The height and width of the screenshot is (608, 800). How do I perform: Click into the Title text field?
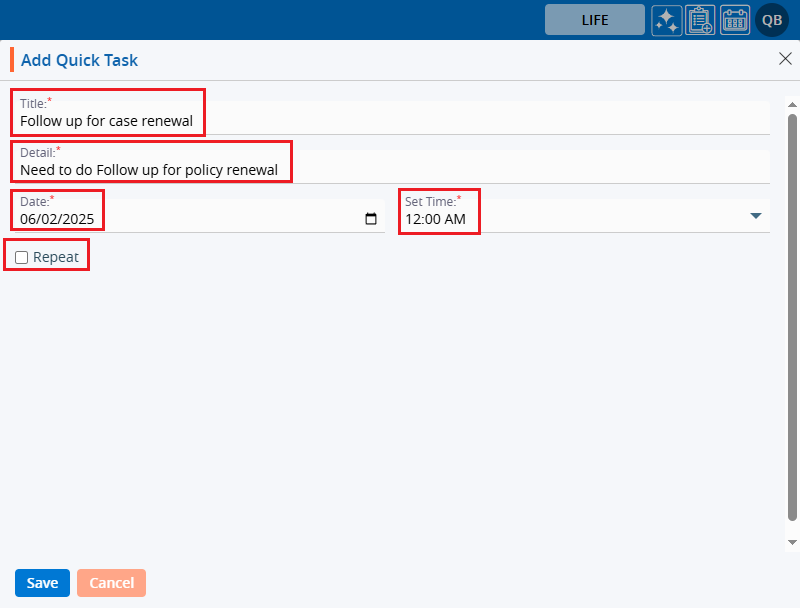[x=390, y=122]
